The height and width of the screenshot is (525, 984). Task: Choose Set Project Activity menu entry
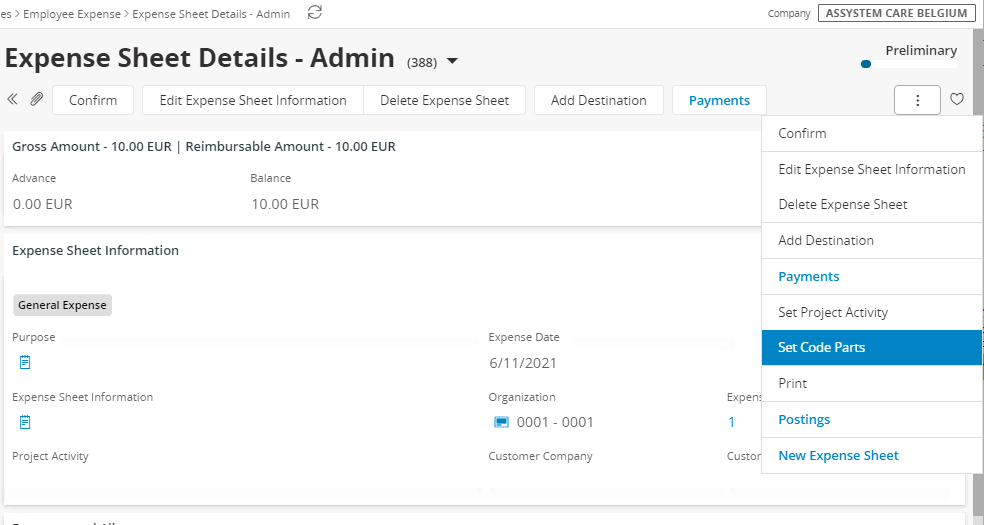(x=872, y=312)
